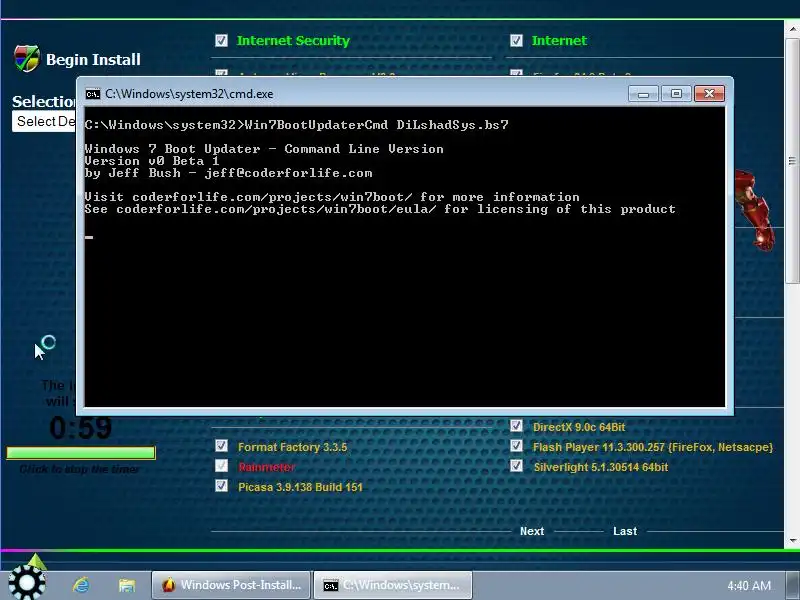
Task: Uncheck DirectX 9.0c 64Bit
Action: pos(516,426)
